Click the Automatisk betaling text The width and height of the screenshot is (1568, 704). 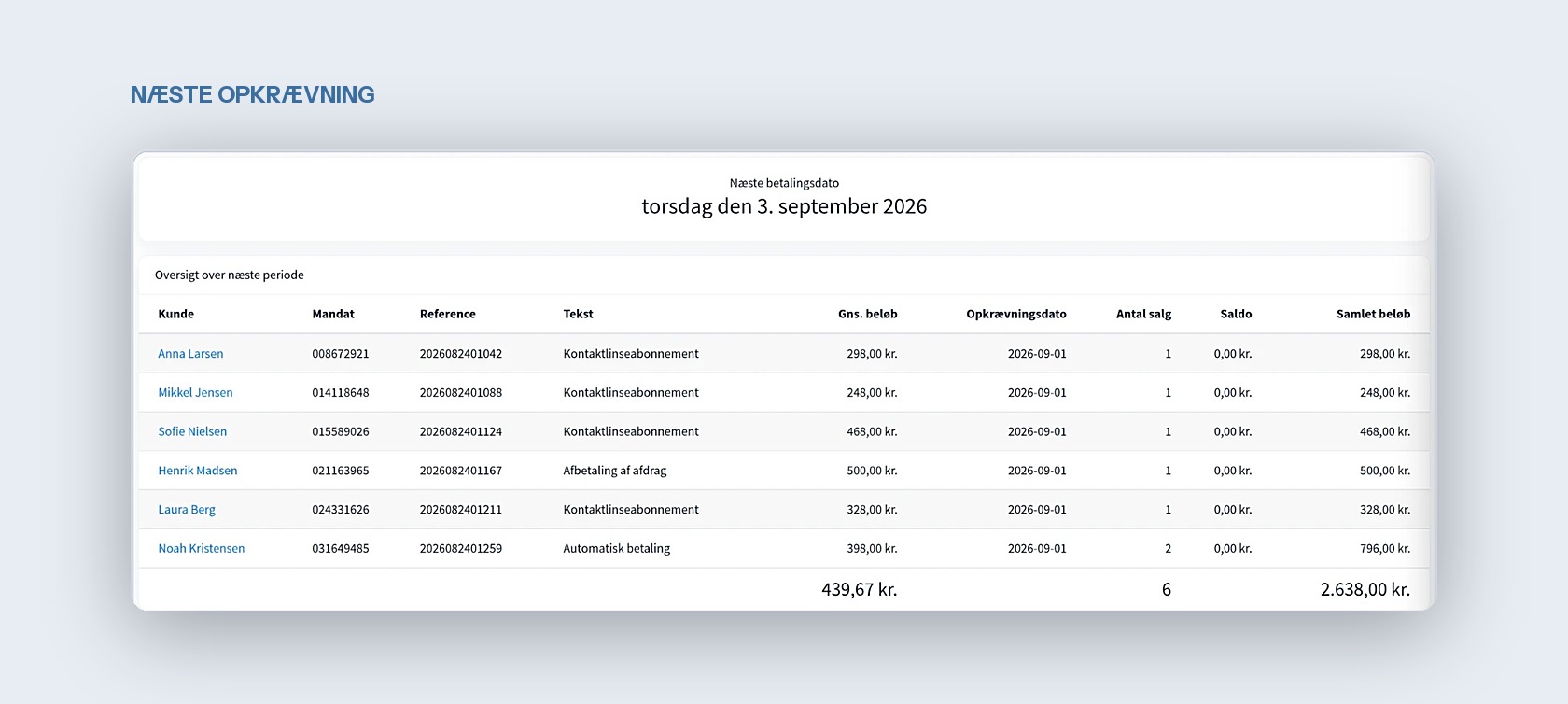616,549
